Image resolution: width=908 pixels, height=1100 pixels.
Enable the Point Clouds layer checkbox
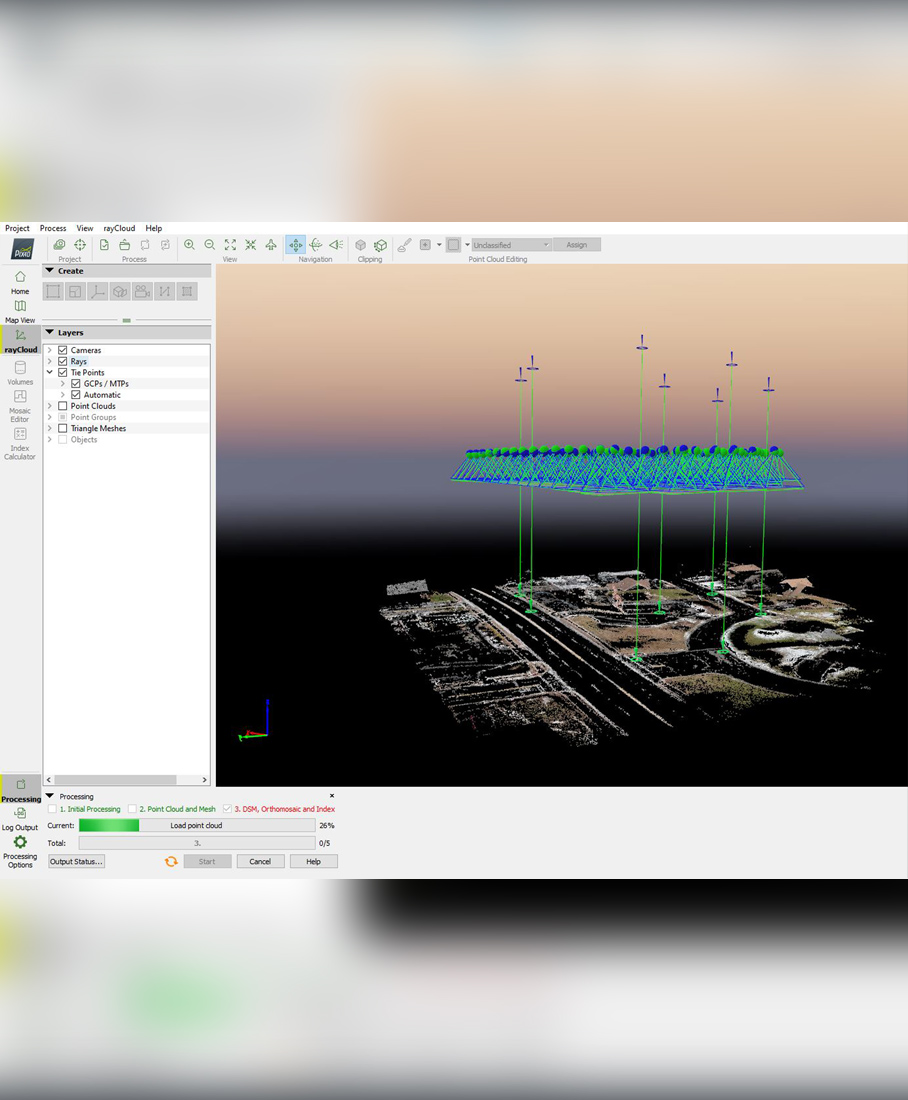(63, 406)
